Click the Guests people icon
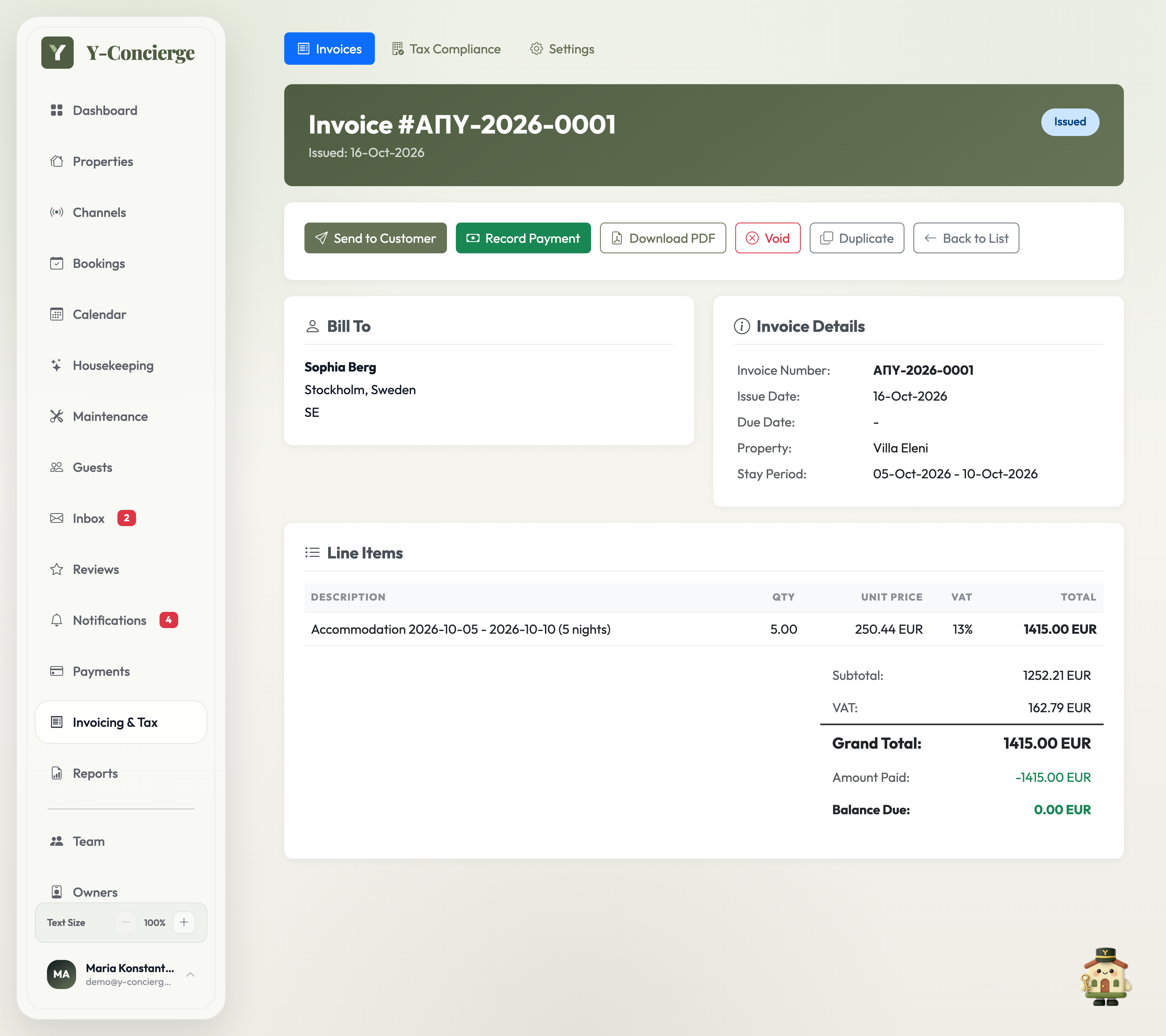 pyautogui.click(x=56, y=468)
